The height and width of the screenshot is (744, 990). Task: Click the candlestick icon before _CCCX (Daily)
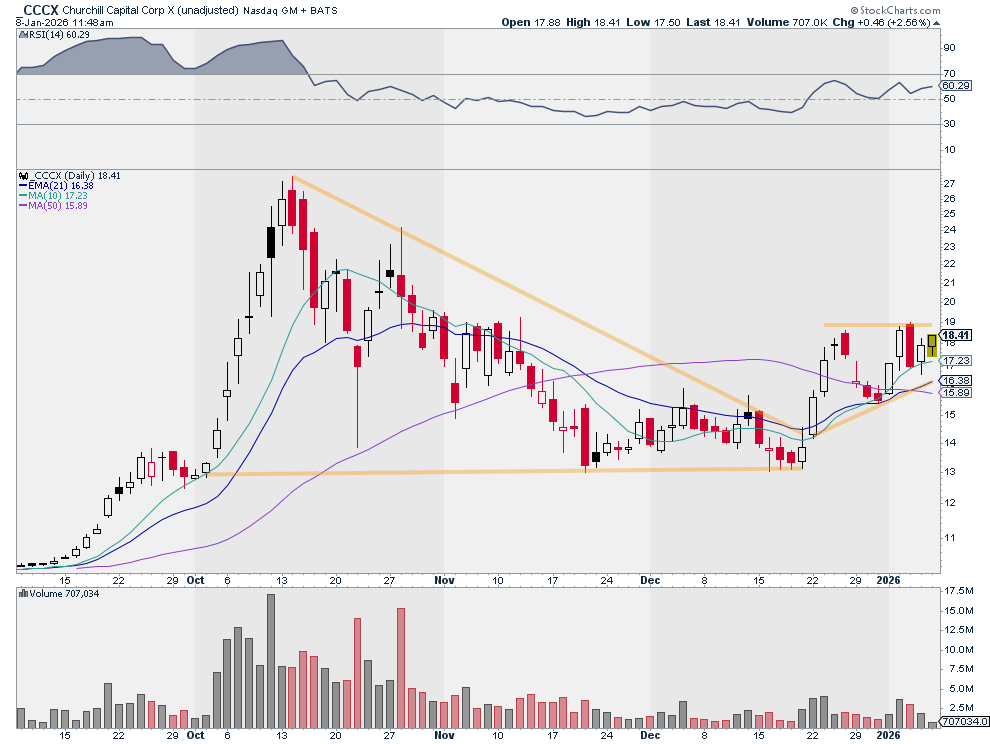(24, 176)
